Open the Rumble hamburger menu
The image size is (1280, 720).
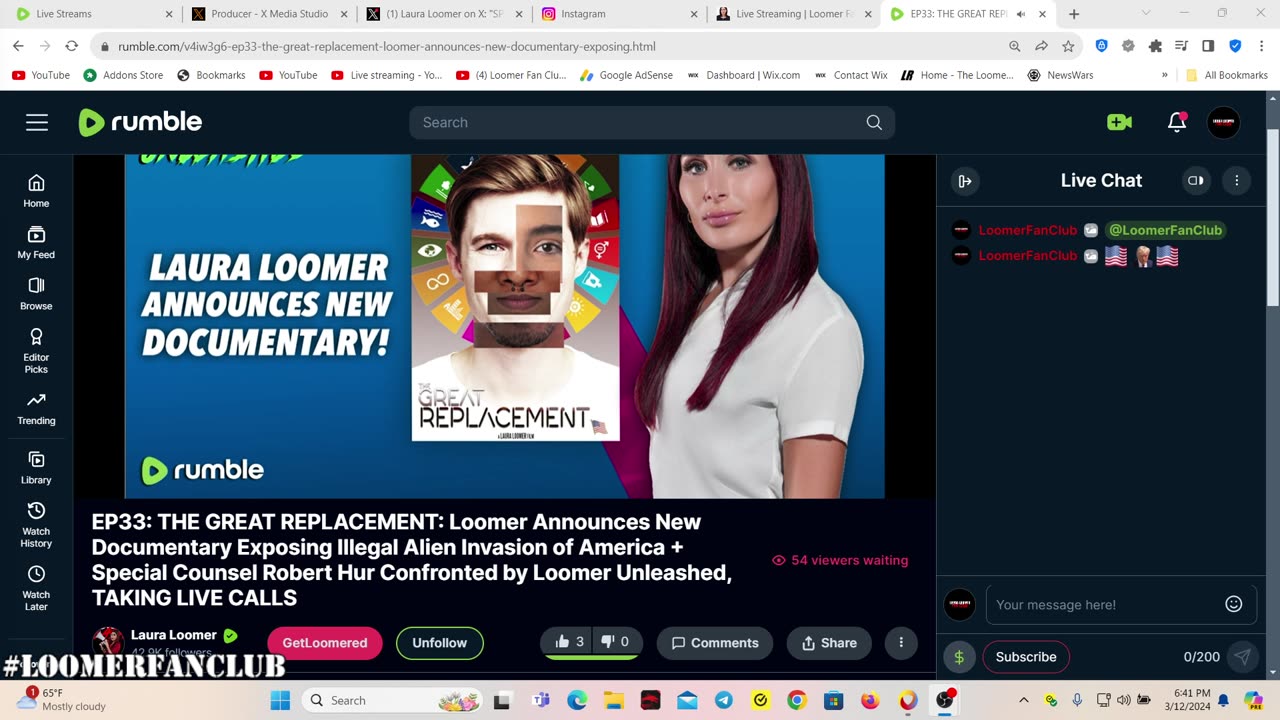point(37,122)
